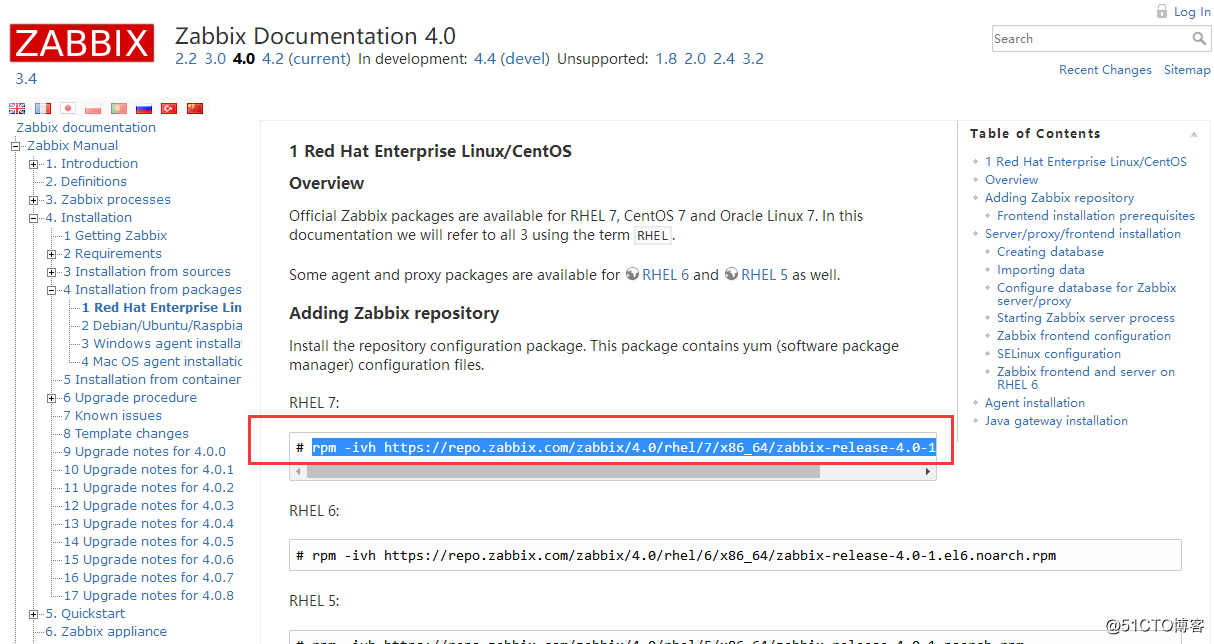Expand the 2 Requirements node
1214x644 pixels.
point(52,254)
